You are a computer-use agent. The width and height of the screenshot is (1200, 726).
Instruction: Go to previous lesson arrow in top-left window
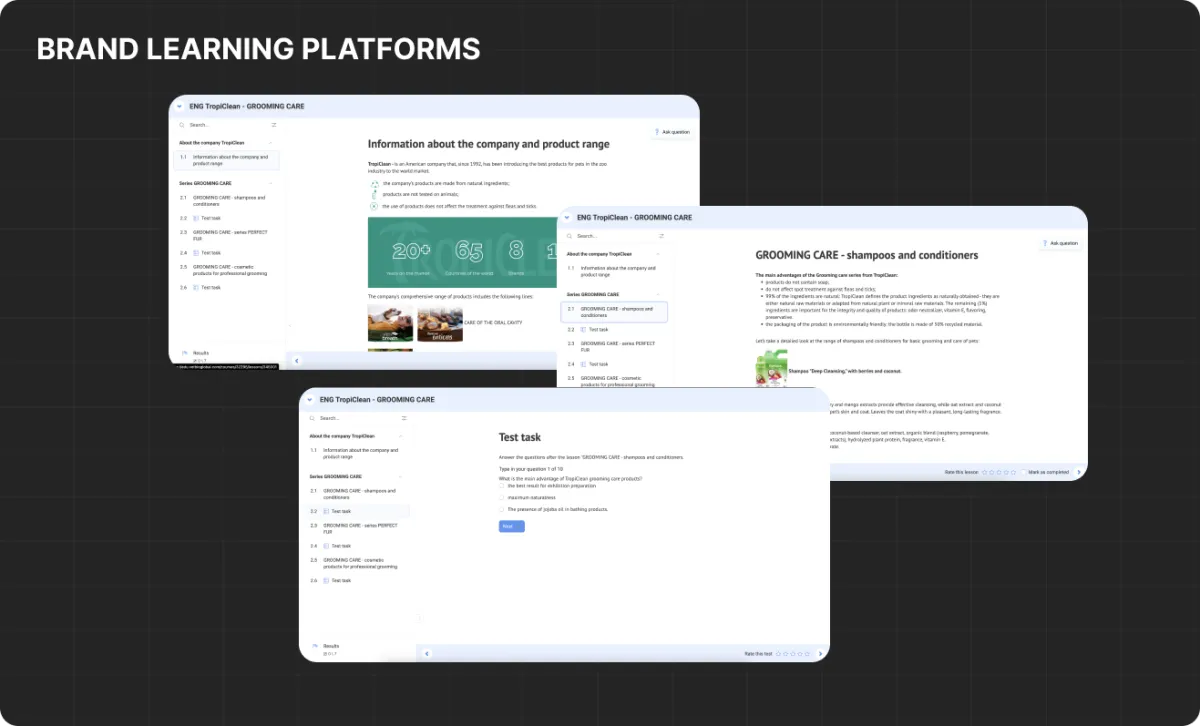[295, 361]
